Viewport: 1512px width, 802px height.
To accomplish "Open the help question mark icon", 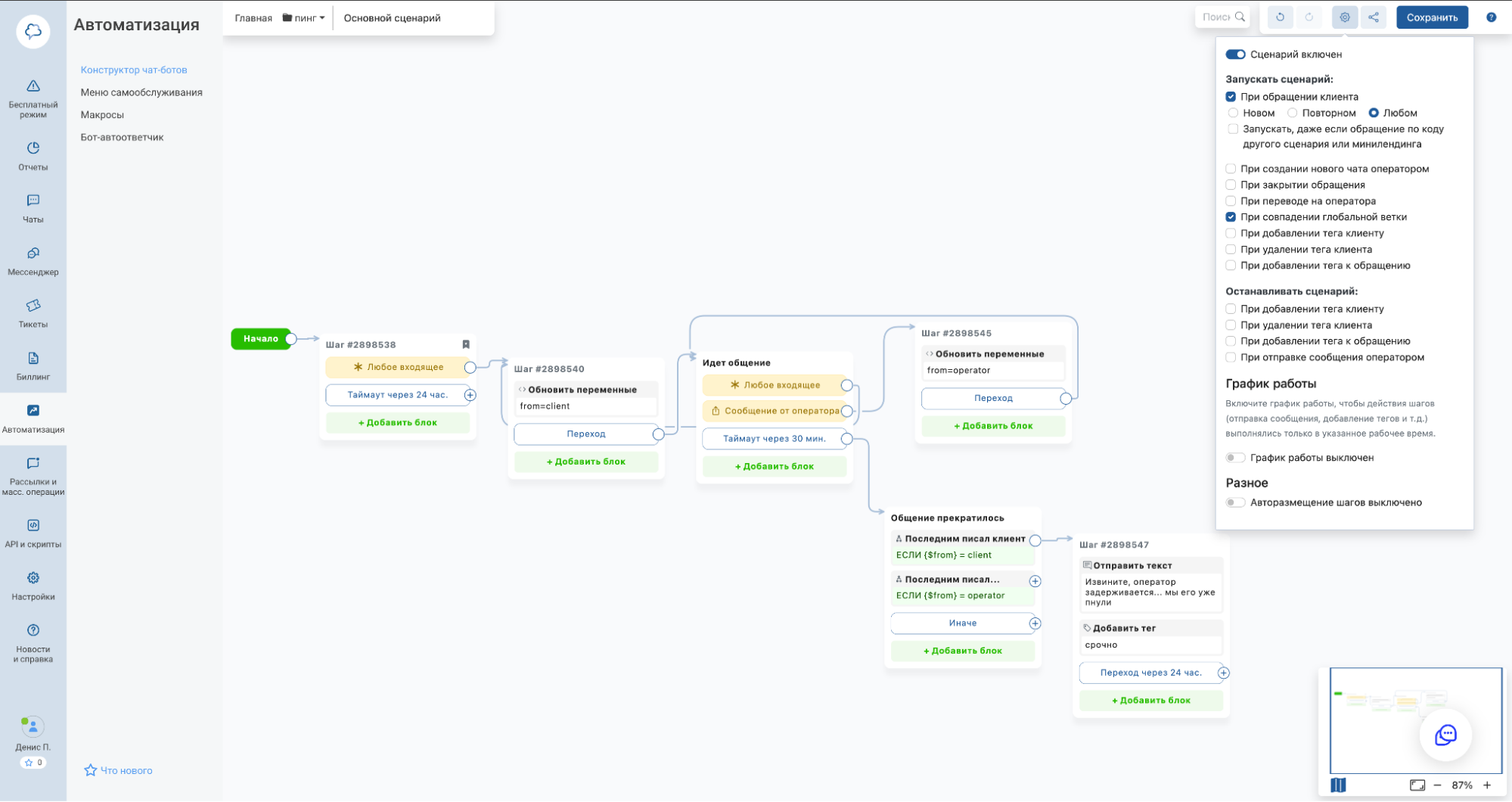I will click(x=1491, y=17).
